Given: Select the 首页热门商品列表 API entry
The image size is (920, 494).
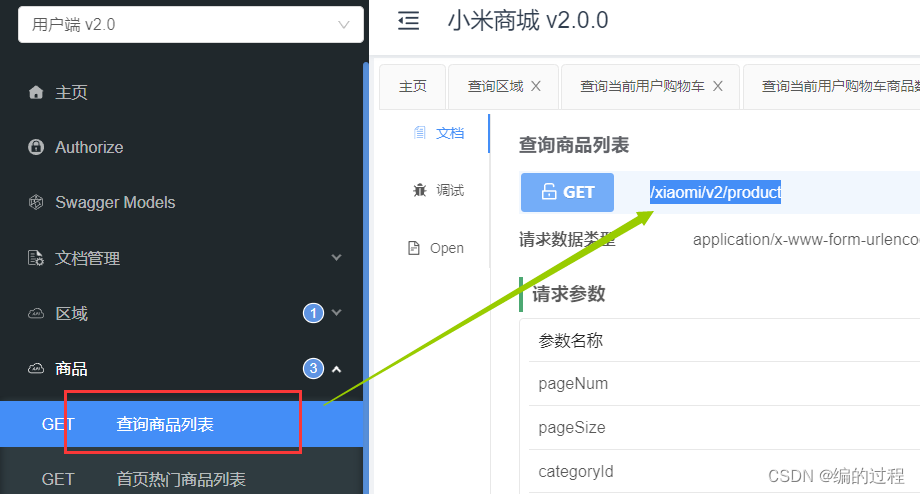Looking at the screenshot, I should click(181, 479).
